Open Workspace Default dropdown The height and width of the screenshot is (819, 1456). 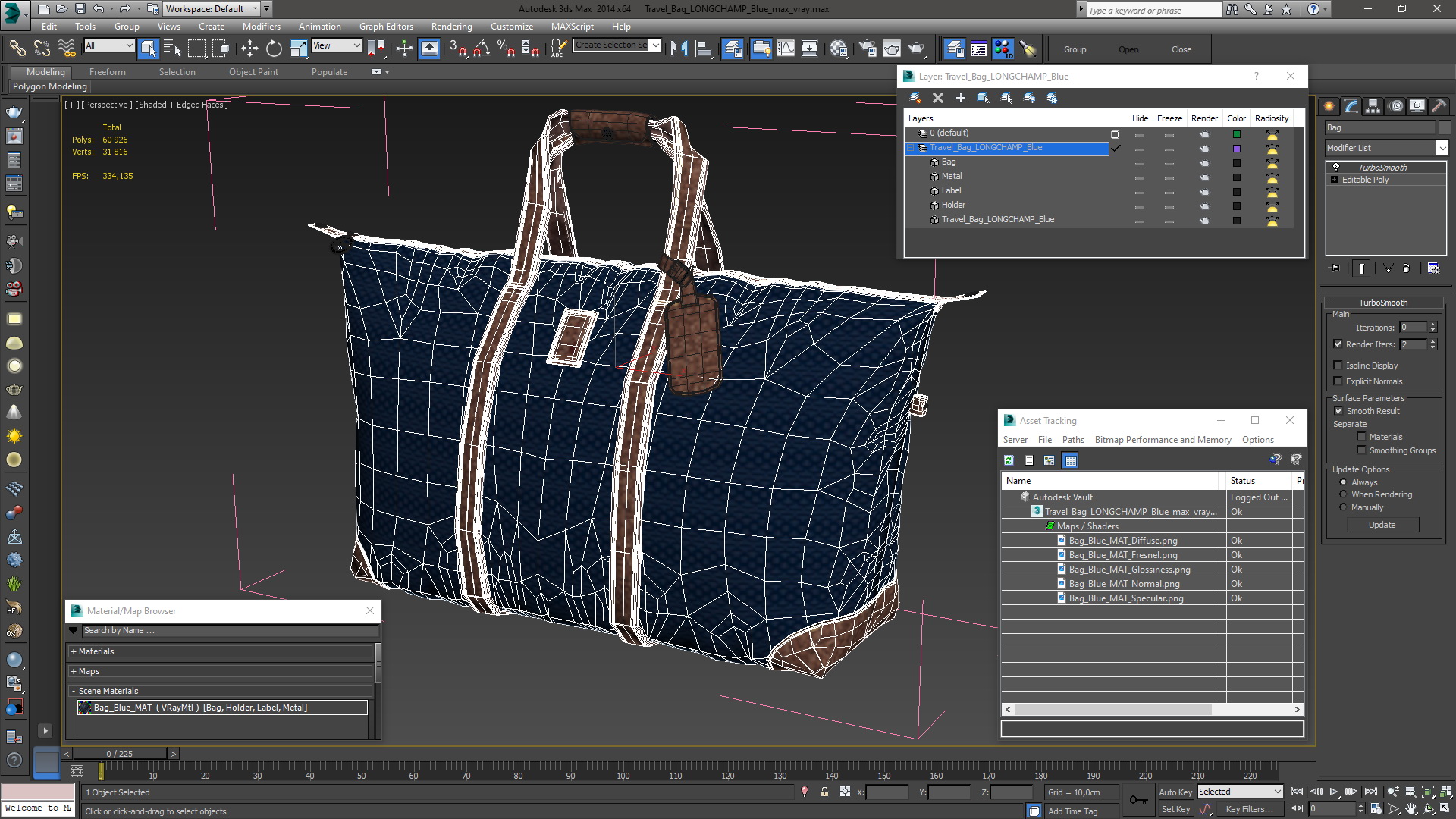click(x=212, y=9)
